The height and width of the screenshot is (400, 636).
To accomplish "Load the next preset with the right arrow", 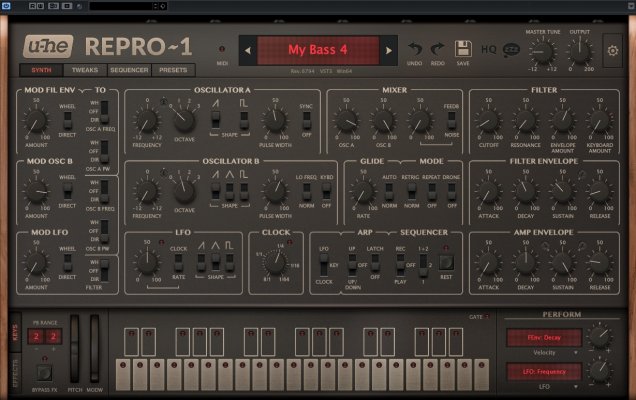I will (389, 50).
